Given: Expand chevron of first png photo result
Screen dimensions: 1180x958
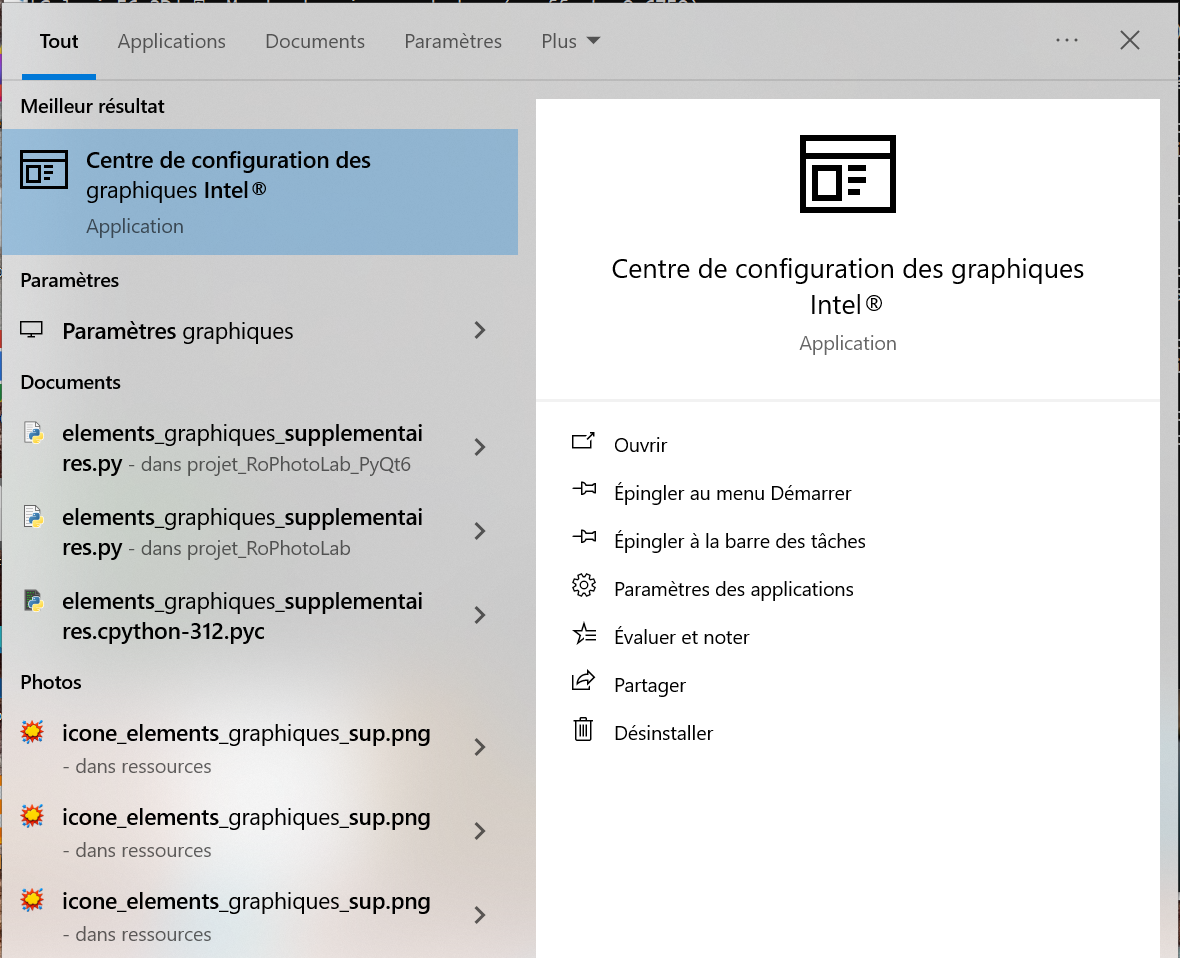Looking at the screenshot, I should point(479,747).
